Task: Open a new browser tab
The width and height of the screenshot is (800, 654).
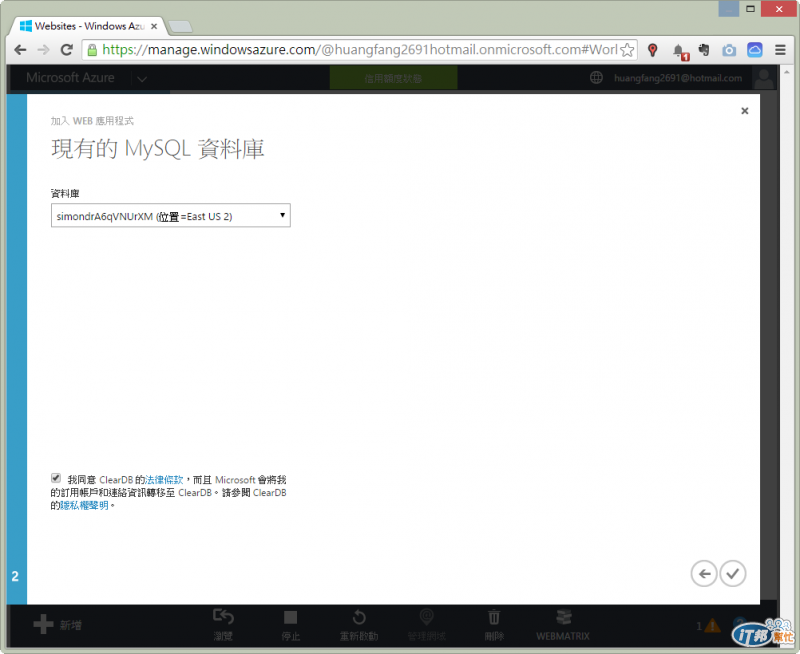Action: 180,27
